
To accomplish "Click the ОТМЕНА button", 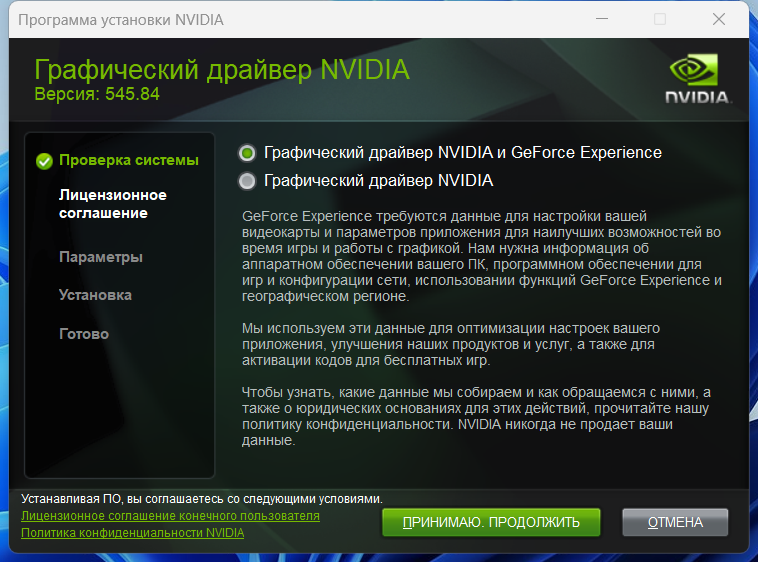I will point(675,522).
